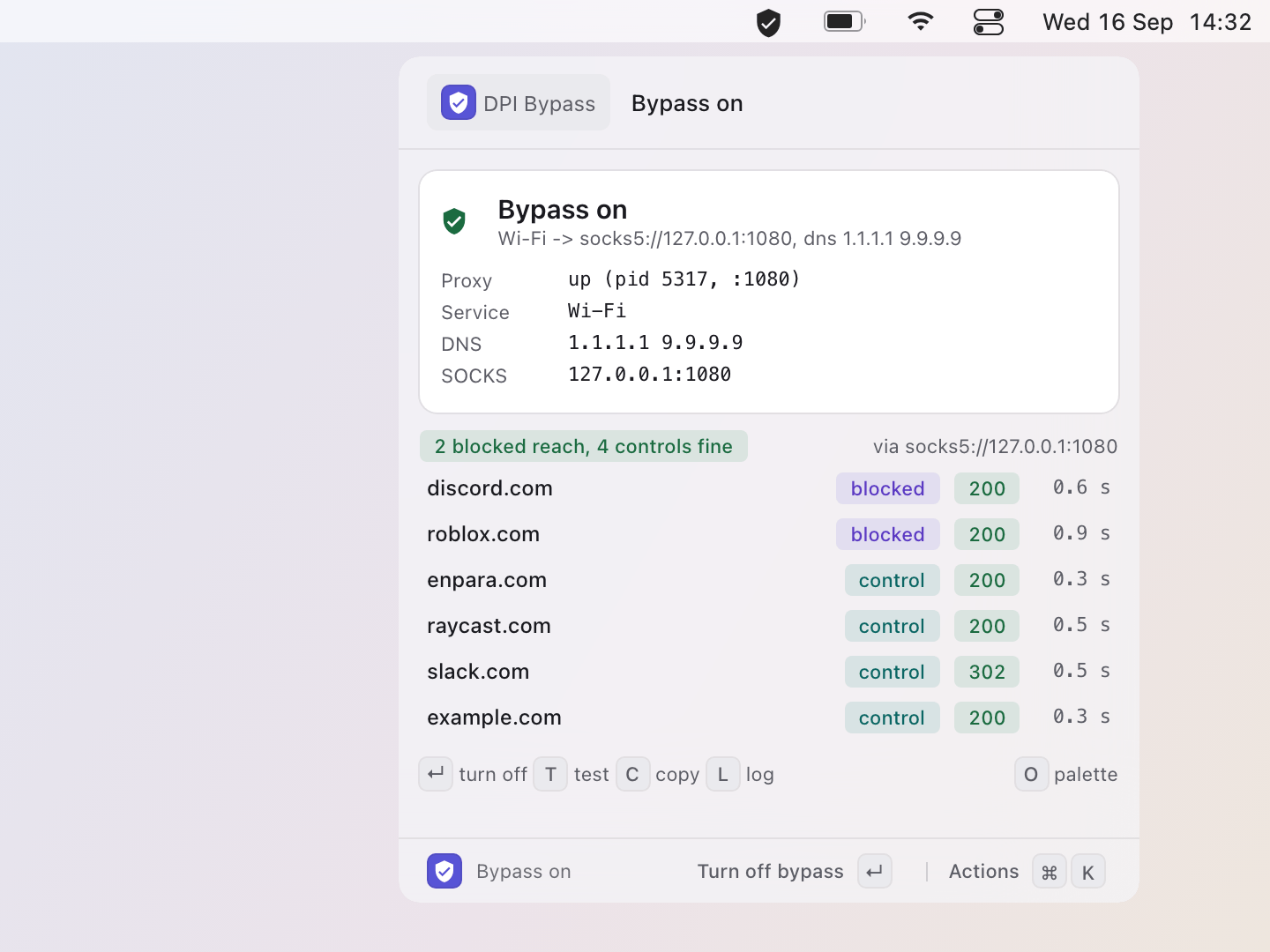Viewport: 1270px width, 952px height.
Task: Open the Actions menu
Action: pyautogui.click(x=984, y=872)
